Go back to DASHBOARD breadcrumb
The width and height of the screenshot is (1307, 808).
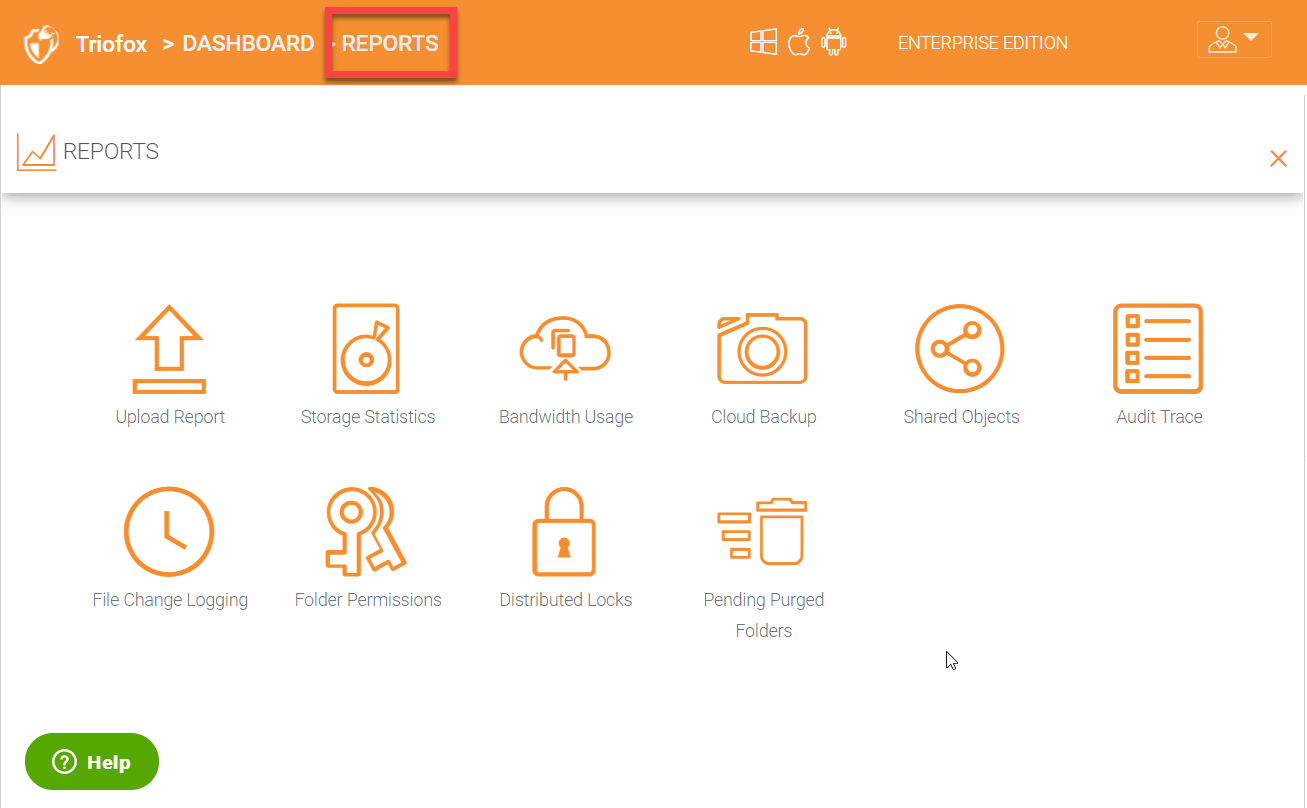(x=248, y=43)
